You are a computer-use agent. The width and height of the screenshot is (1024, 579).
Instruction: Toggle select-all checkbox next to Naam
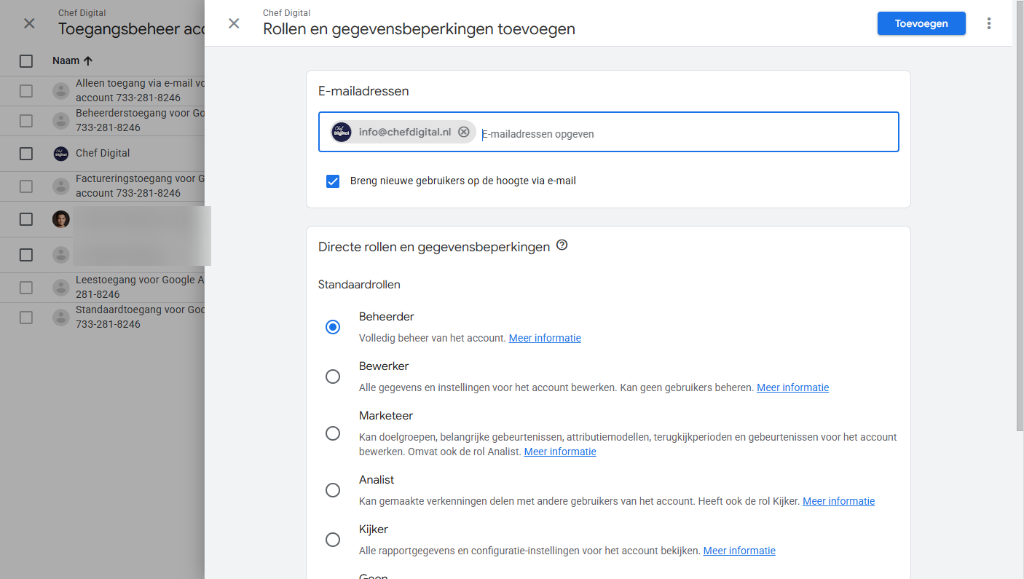(x=26, y=61)
